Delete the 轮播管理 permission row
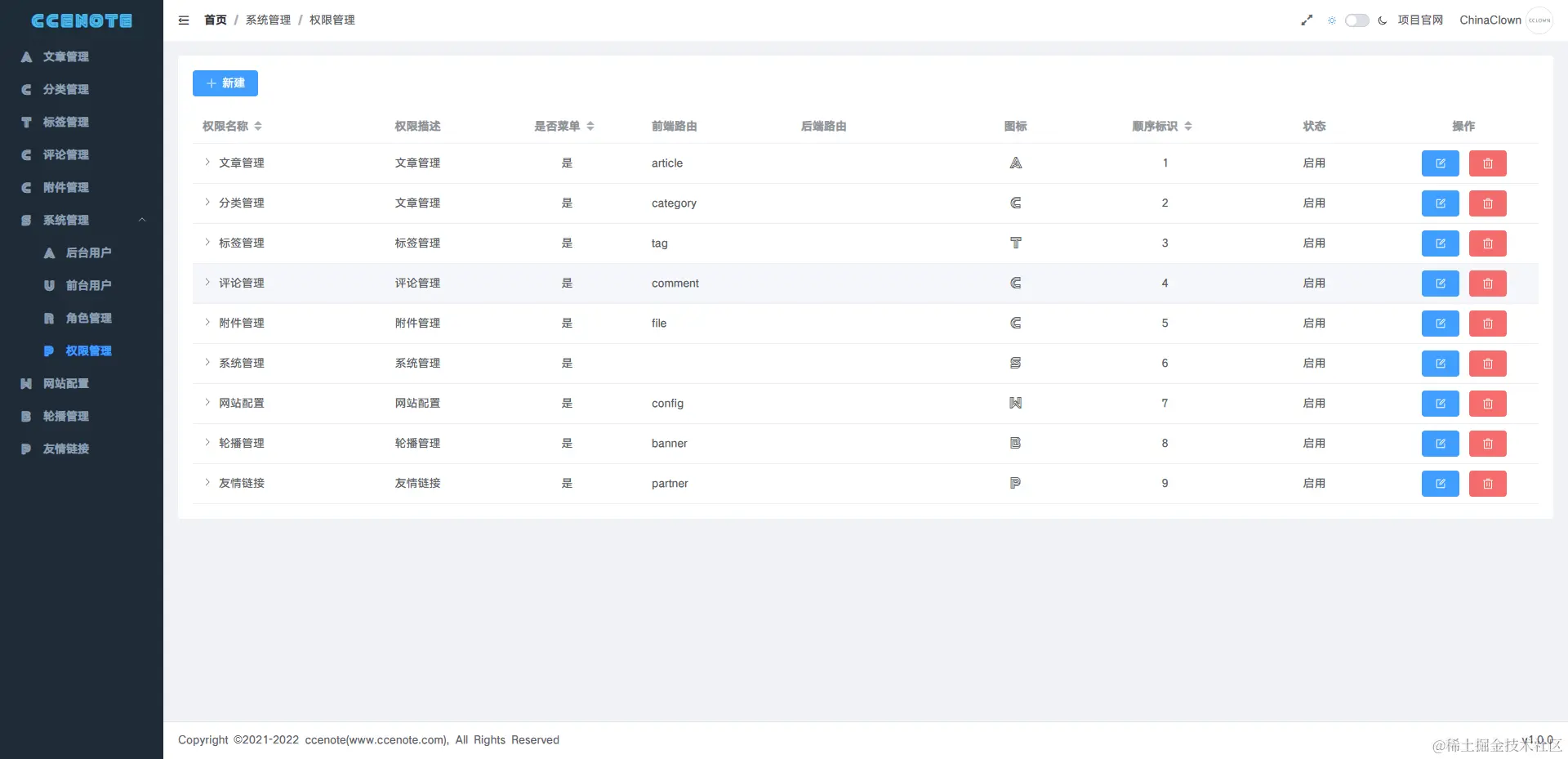1568x759 pixels. point(1487,444)
